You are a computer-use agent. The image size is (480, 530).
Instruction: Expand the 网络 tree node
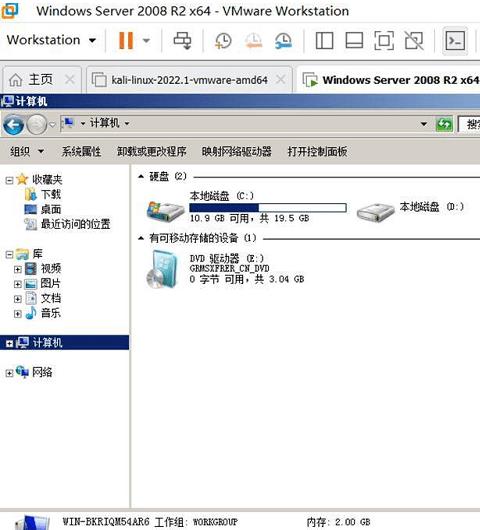[9, 373]
